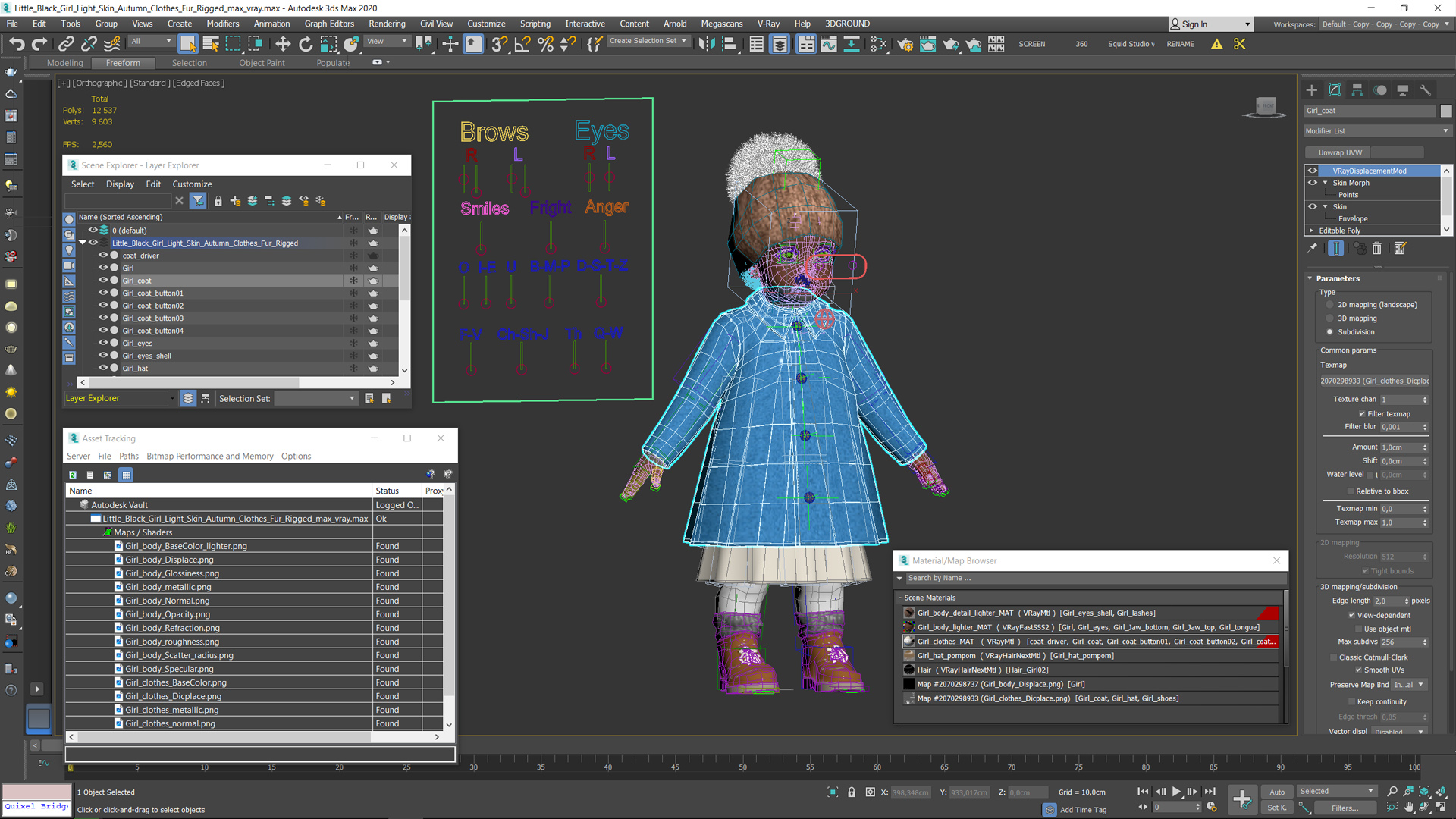Open Create Selection Set dropdown
This screenshot has height=819, width=1456.
(648, 41)
